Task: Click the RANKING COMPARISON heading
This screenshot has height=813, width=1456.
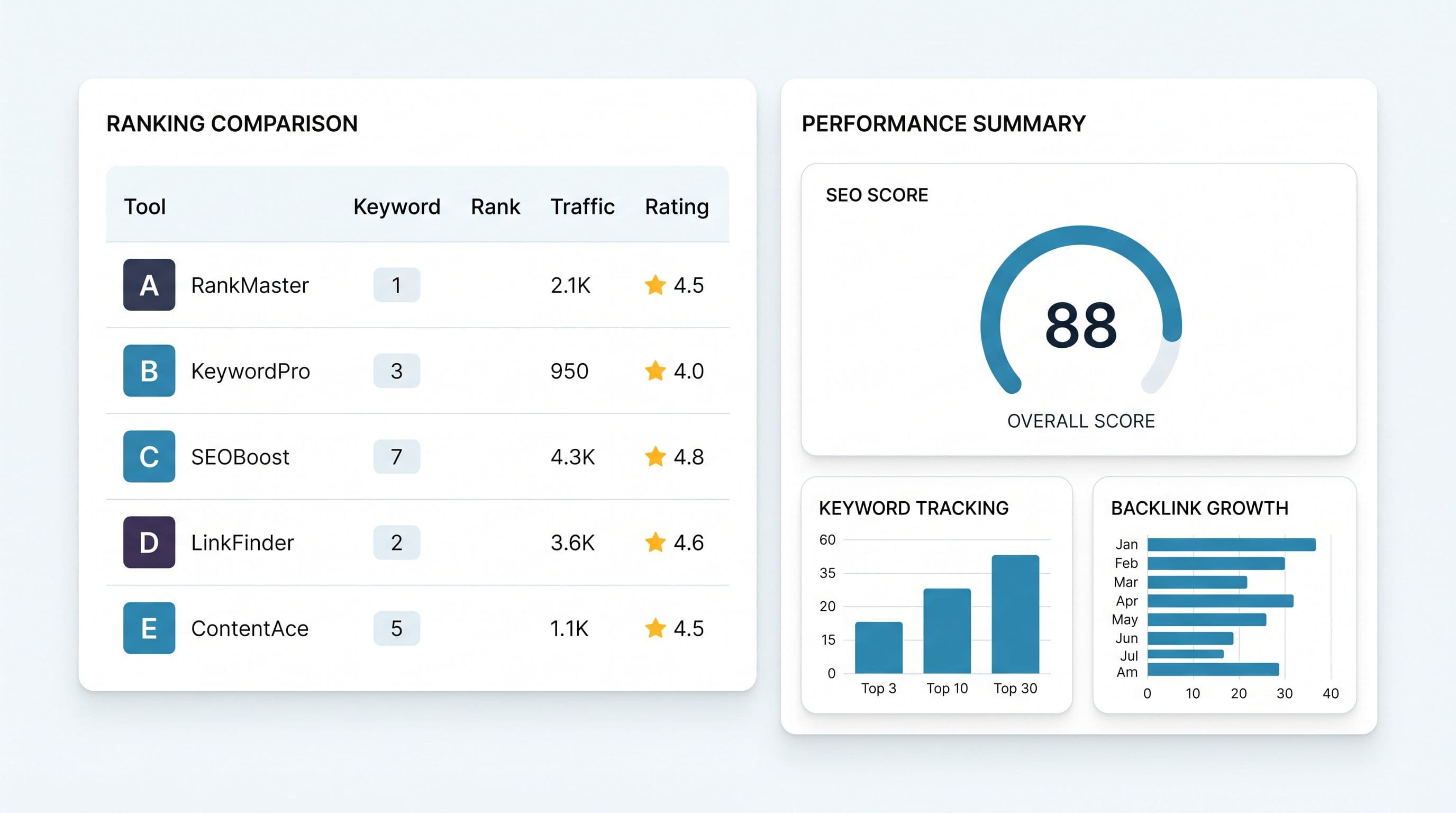Action: point(232,124)
